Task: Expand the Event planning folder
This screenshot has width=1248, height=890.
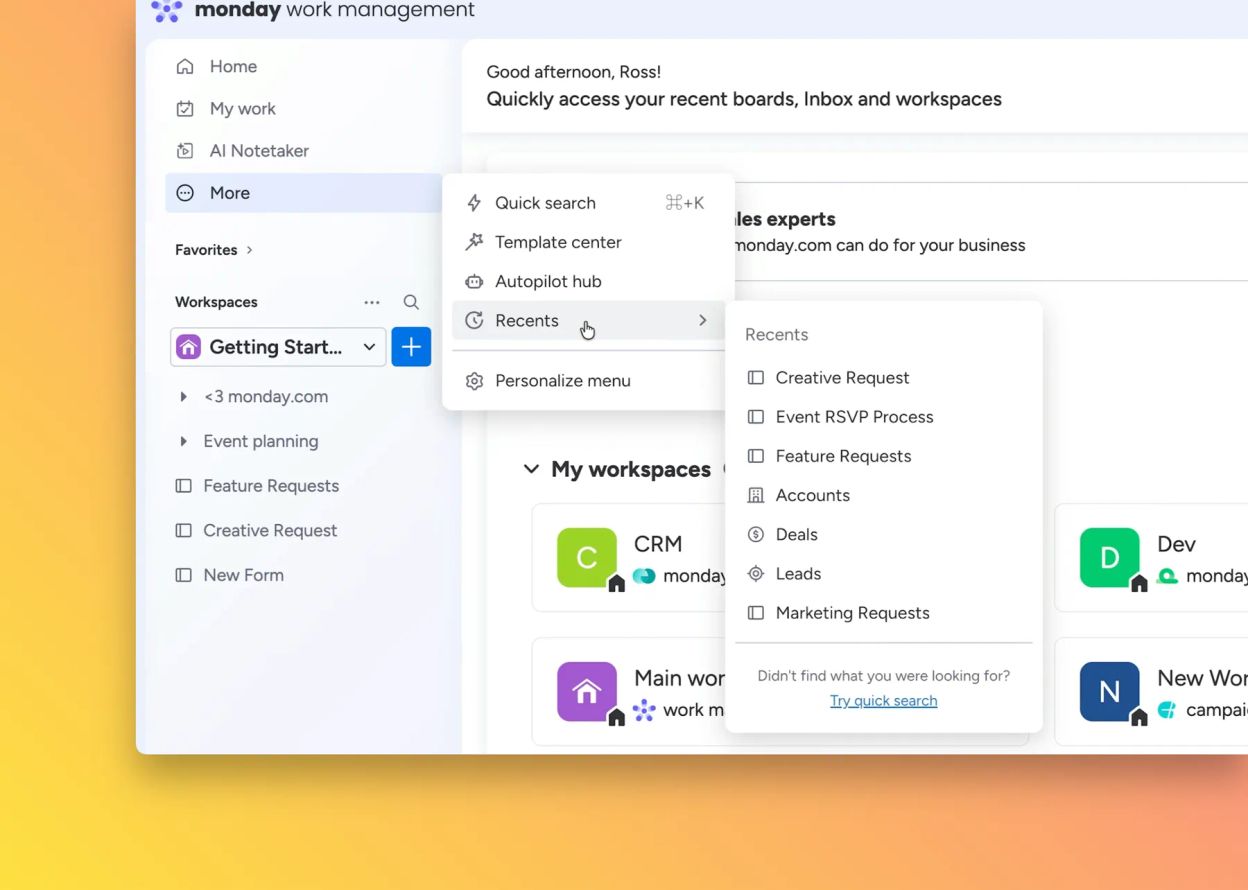Action: click(183, 441)
